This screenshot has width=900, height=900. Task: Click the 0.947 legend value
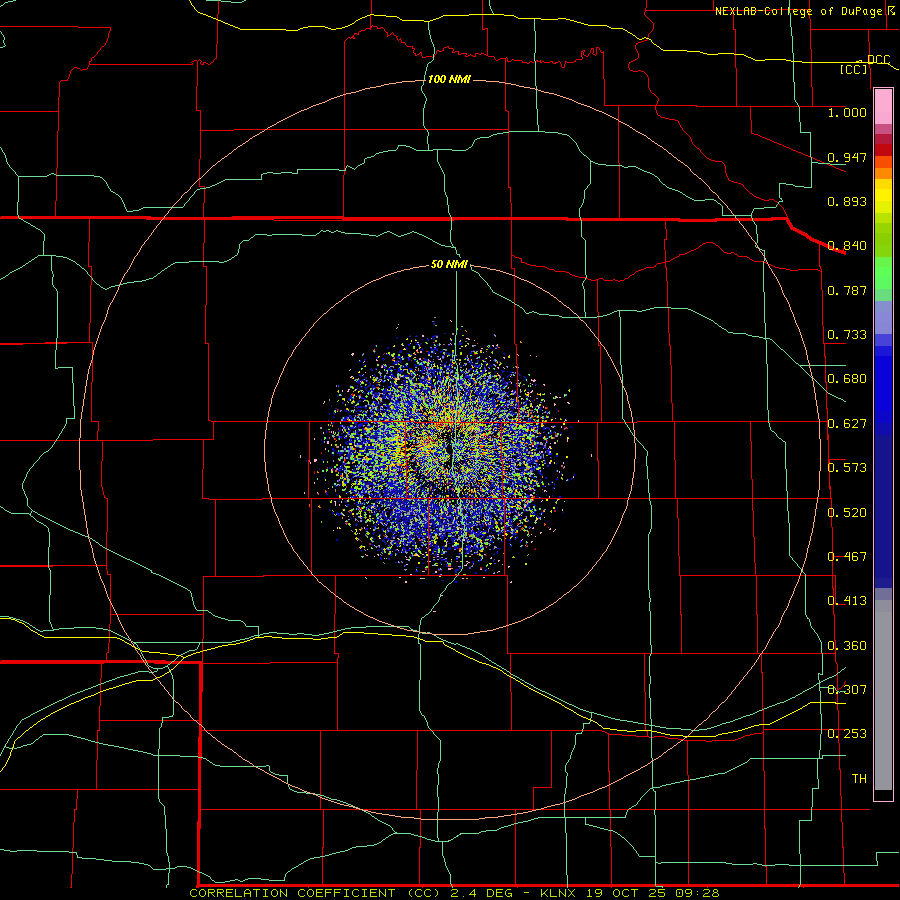(x=847, y=157)
